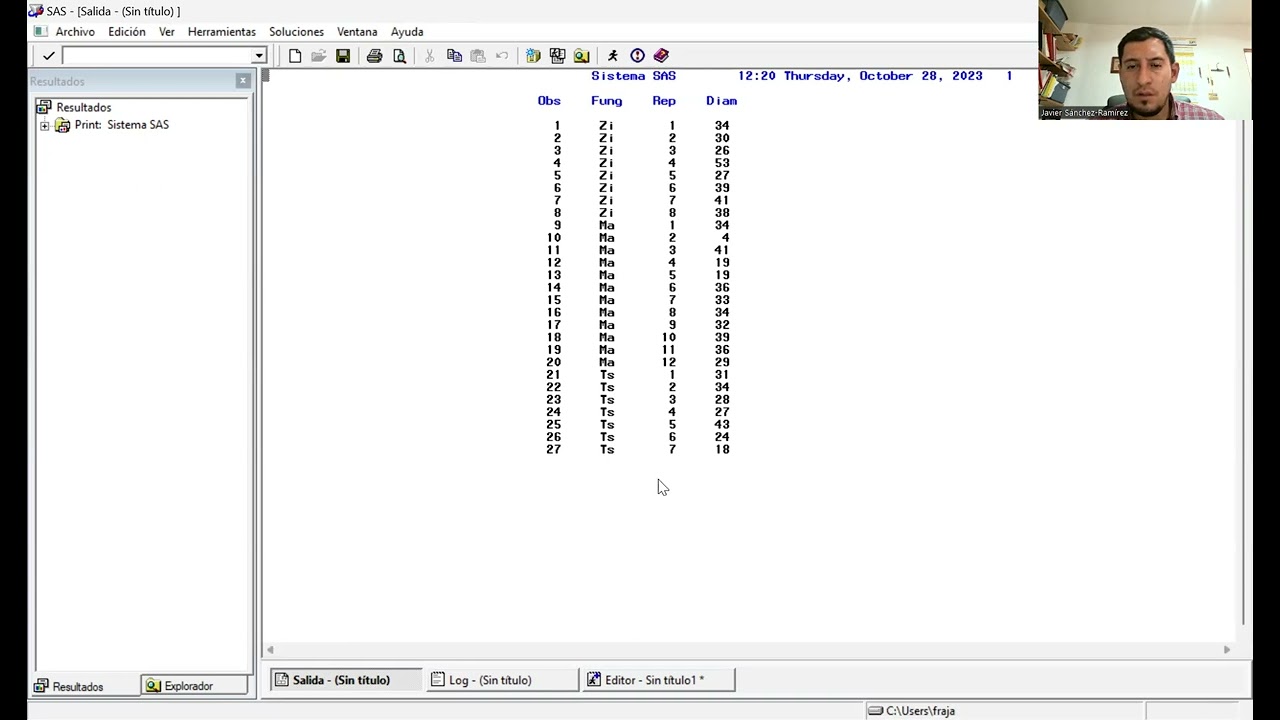Click the Undo arrow icon
The image size is (1280, 720).
coord(502,56)
